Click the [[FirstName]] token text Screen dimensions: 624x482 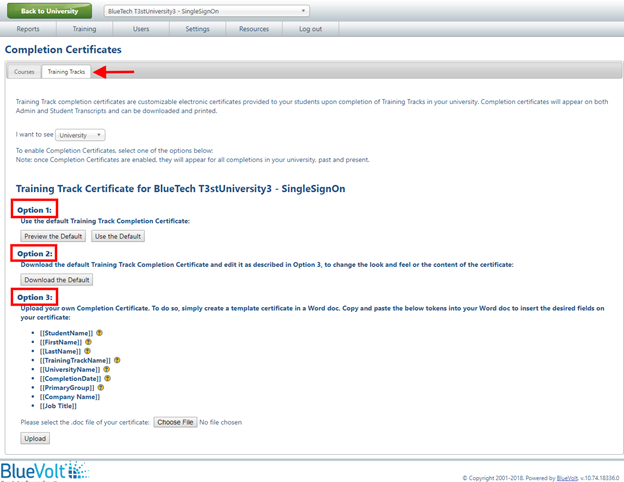tap(61, 342)
